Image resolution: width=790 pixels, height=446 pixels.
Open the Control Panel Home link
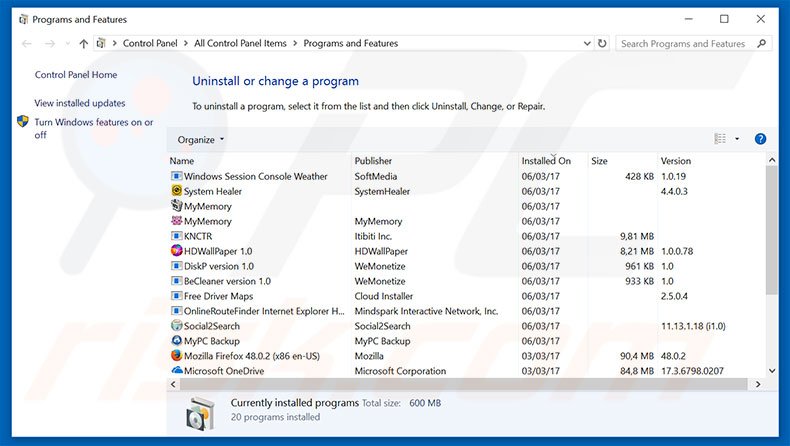tap(76, 75)
